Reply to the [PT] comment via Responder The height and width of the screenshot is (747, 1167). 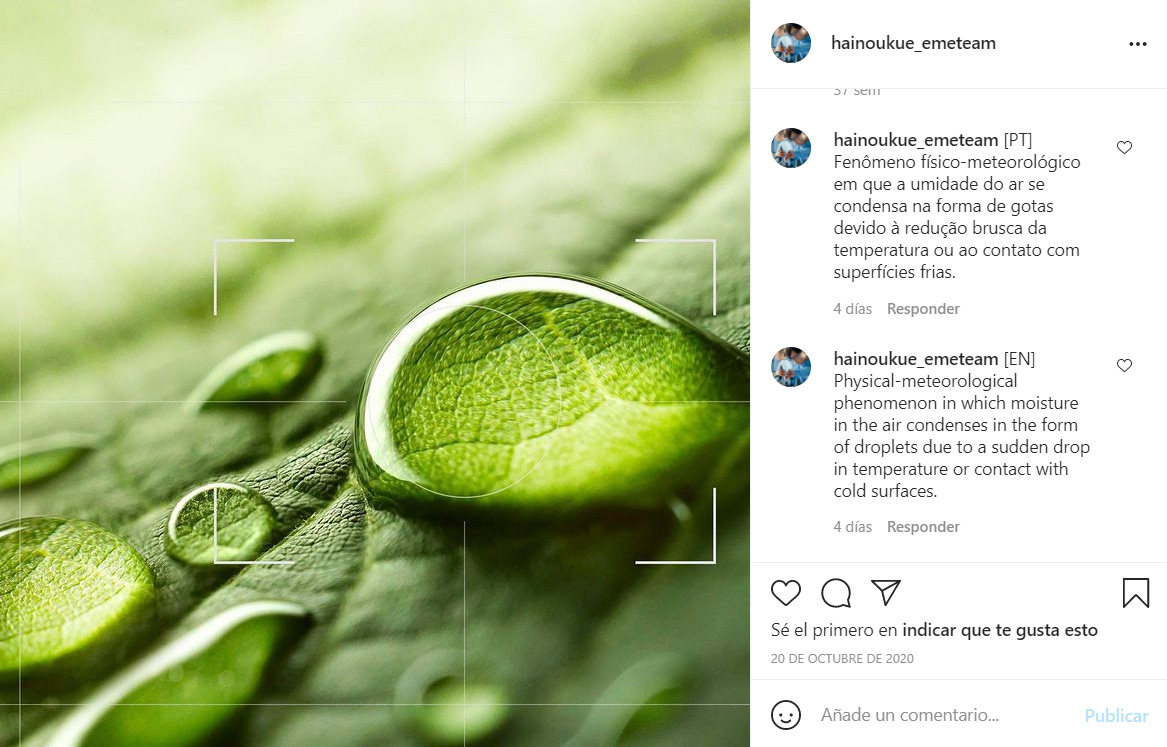click(923, 309)
